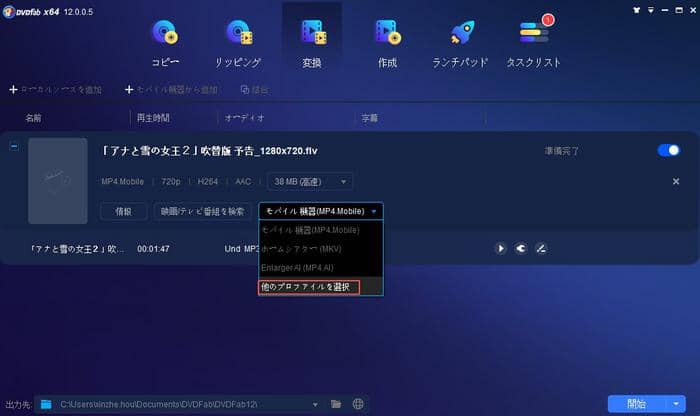Click the 00:01:47 duration value
The width and height of the screenshot is (700, 416).
click(153, 249)
